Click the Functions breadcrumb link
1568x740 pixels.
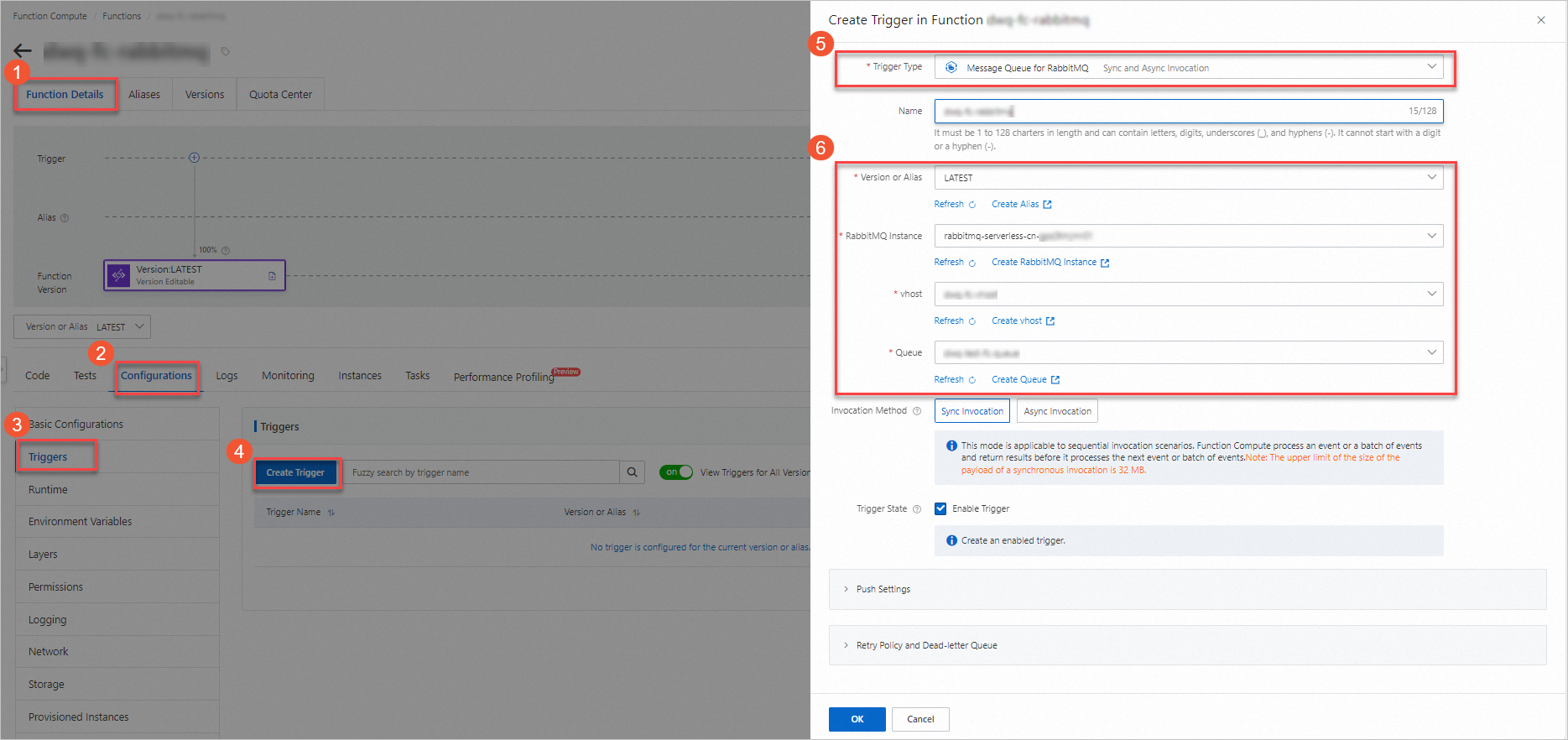(122, 16)
